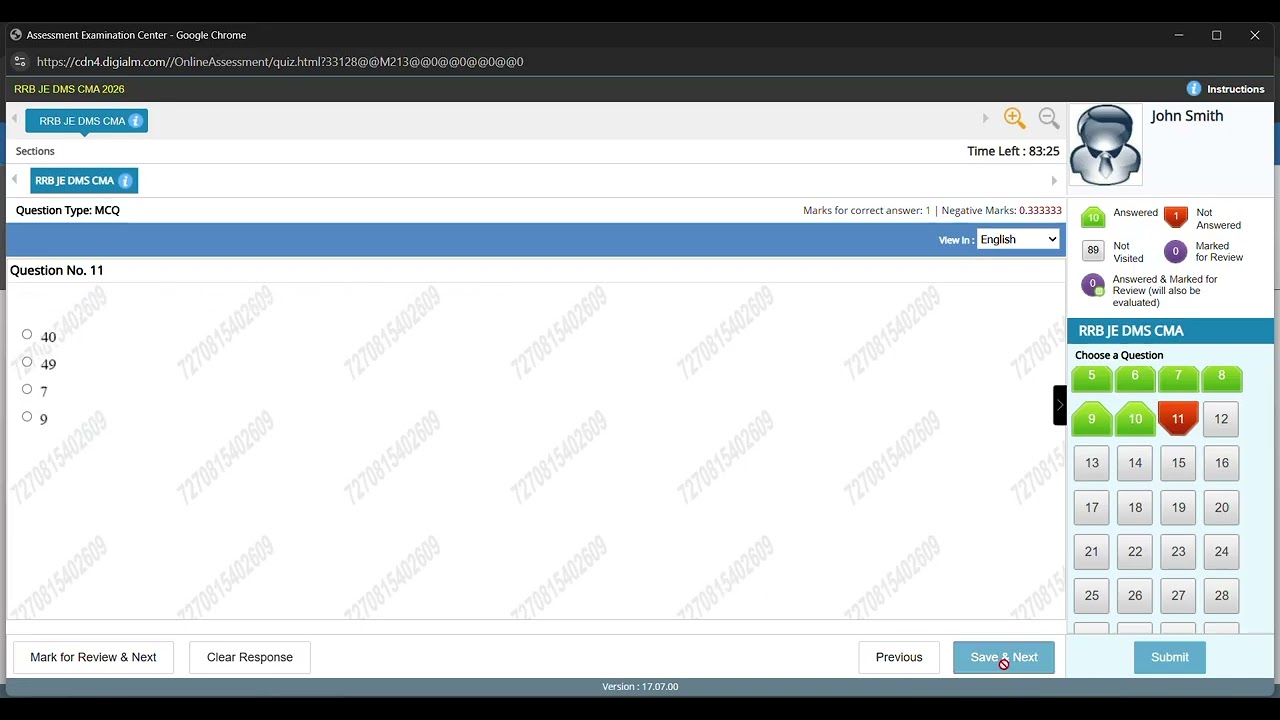Viewport: 1280px width, 720px height.
Task: Jump to question 17
Action: (1092, 507)
